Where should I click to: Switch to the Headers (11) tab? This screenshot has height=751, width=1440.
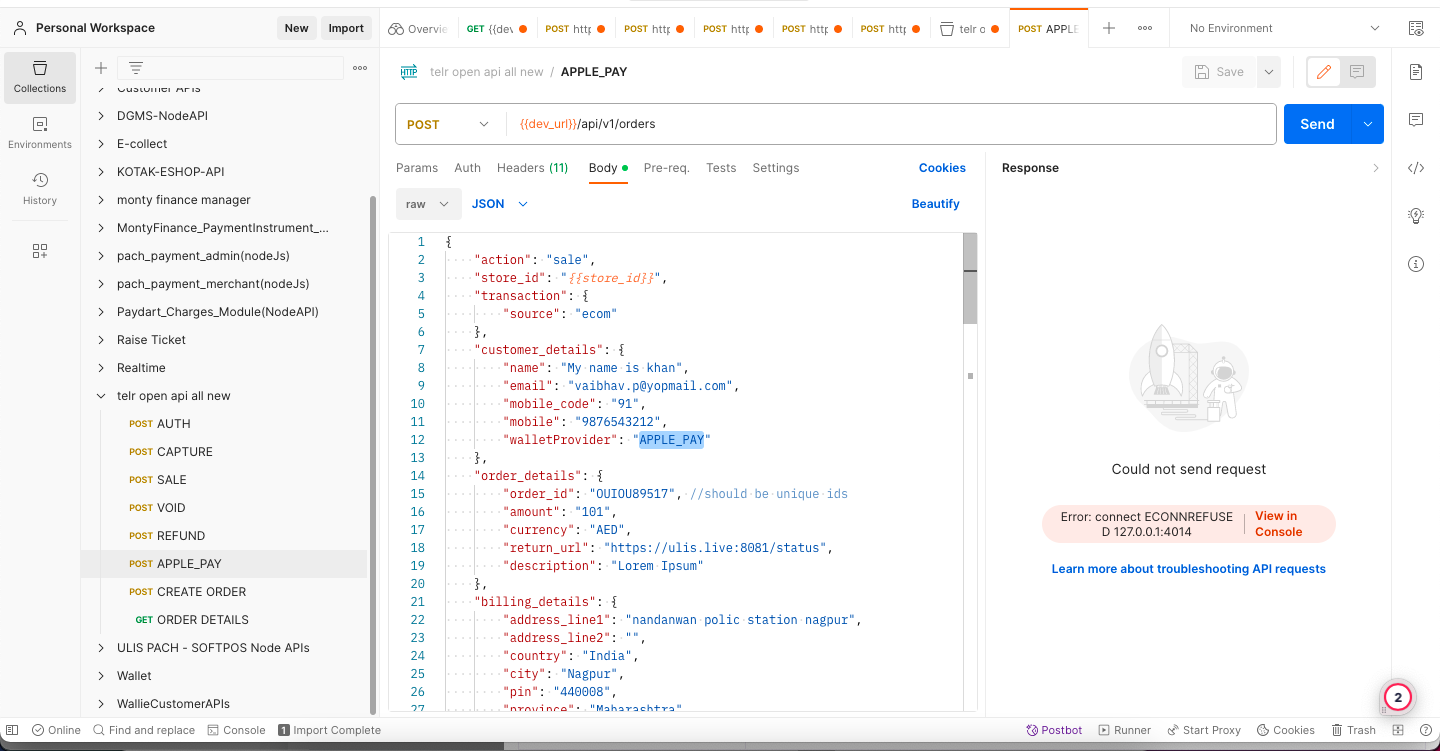[532, 168]
